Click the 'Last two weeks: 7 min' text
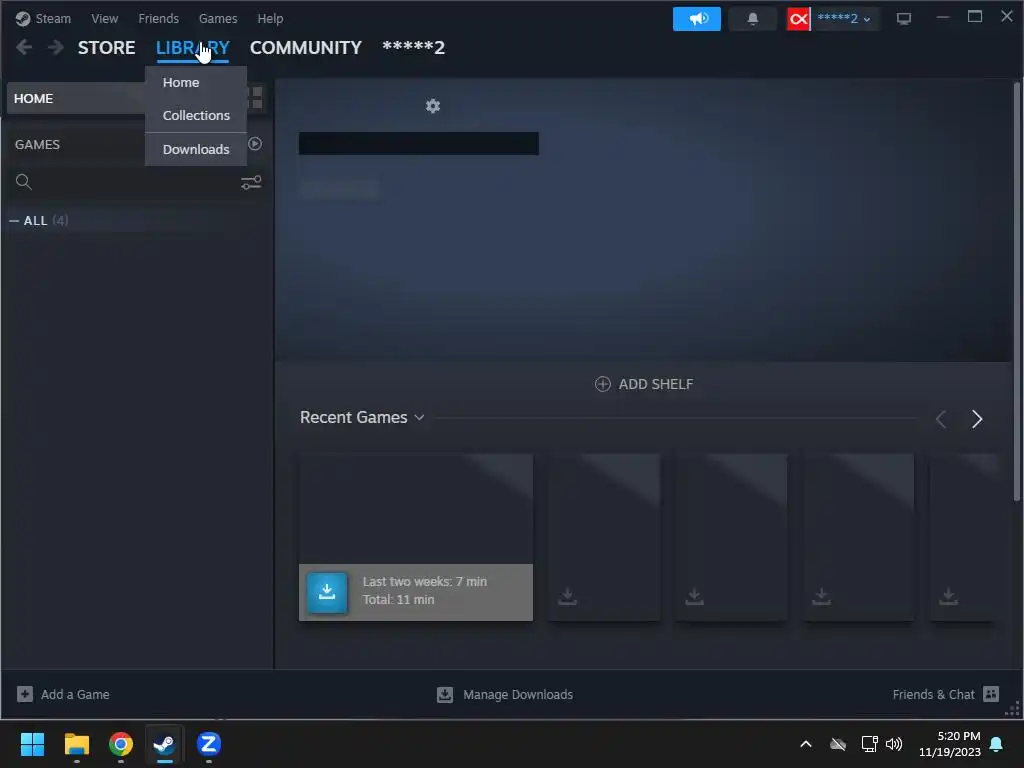The image size is (1024, 768). click(x=424, y=581)
